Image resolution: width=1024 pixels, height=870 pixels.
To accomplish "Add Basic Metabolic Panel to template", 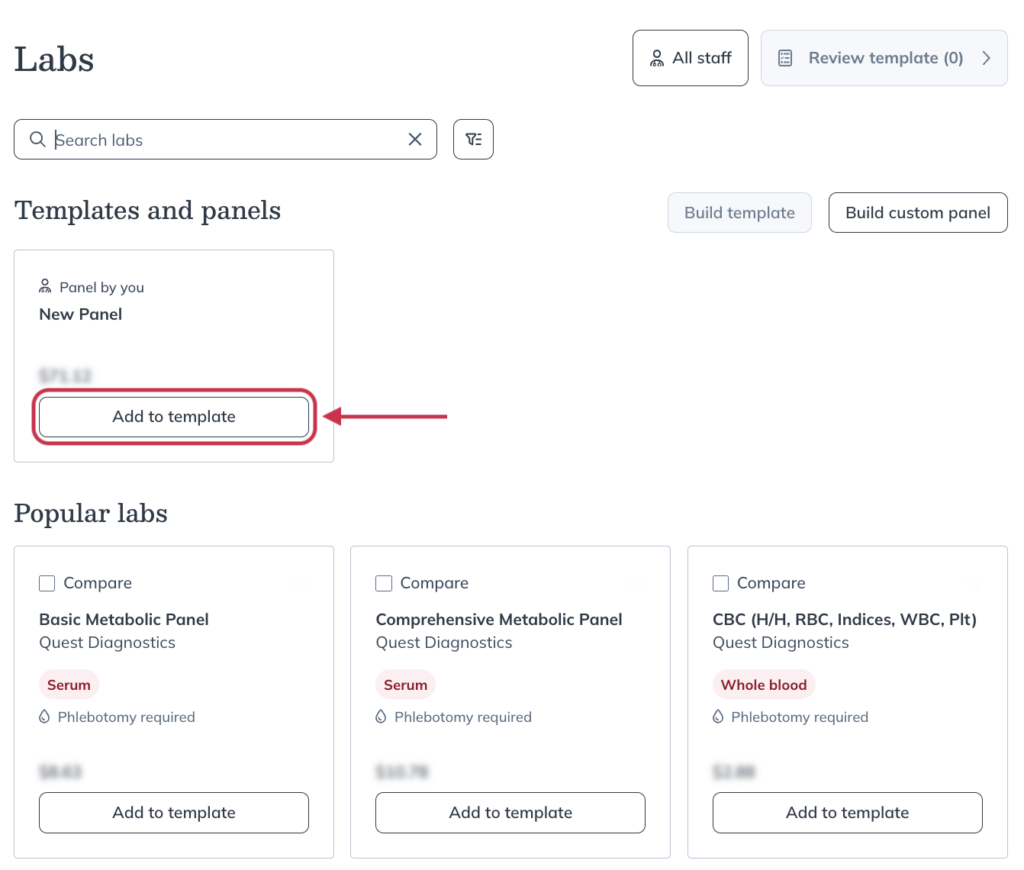I will [174, 813].
